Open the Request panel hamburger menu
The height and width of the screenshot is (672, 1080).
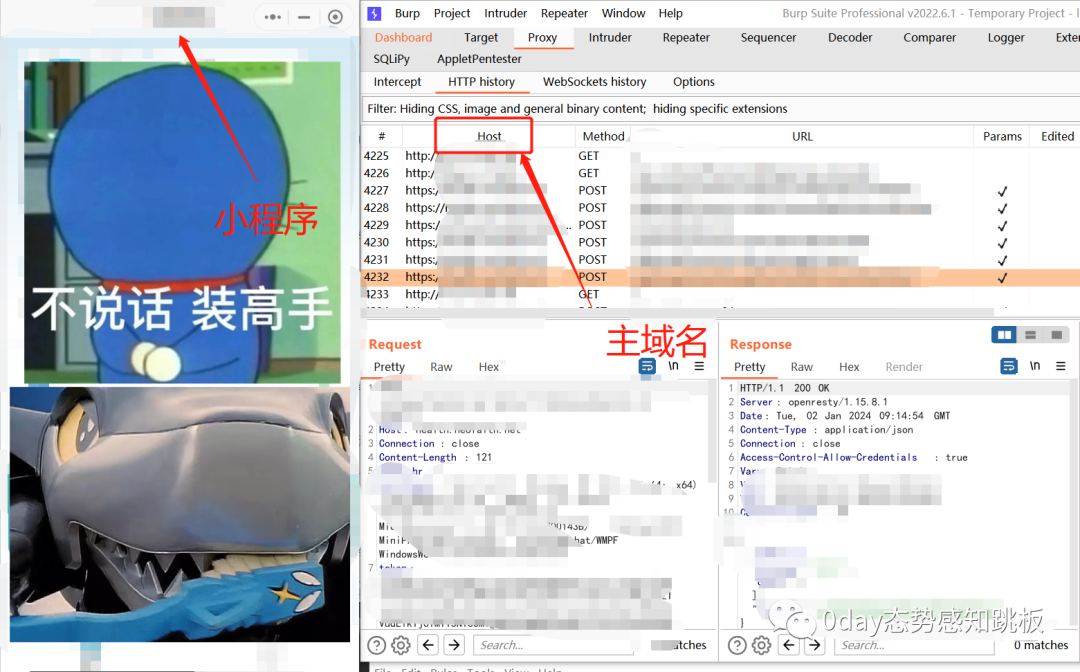tap(699, 366)
